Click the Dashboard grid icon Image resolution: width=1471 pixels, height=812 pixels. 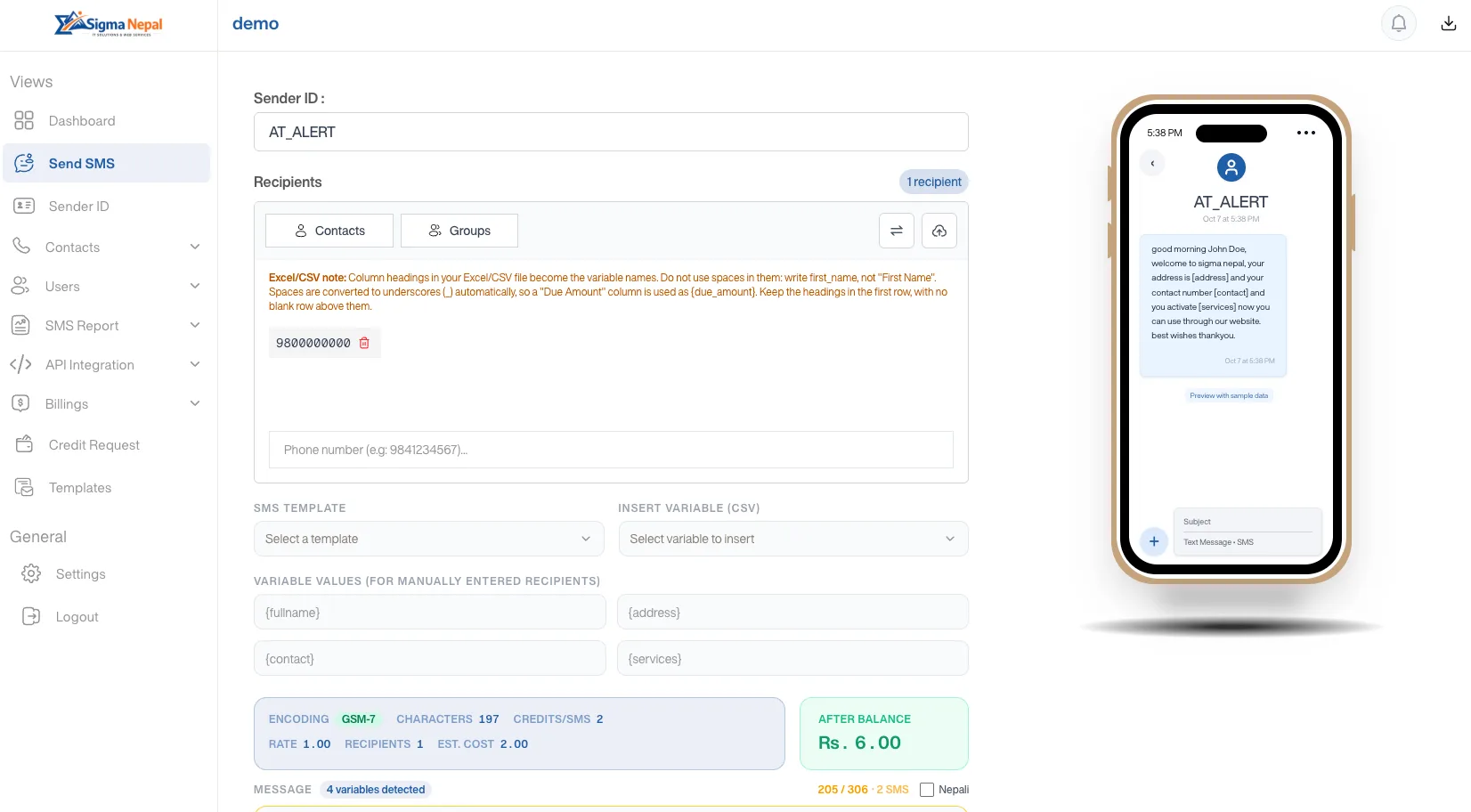pos(24,120)
